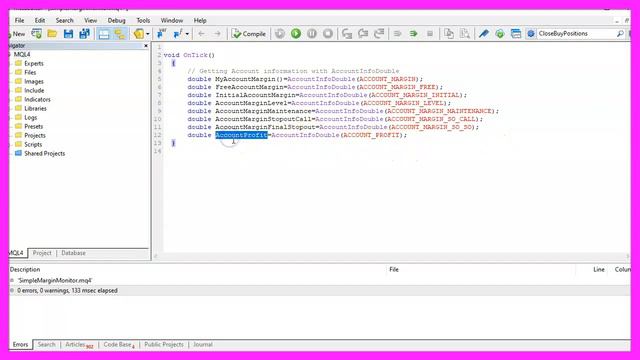Open the Tools menu
The image size is (640, 360).
[x=143, y=20]
